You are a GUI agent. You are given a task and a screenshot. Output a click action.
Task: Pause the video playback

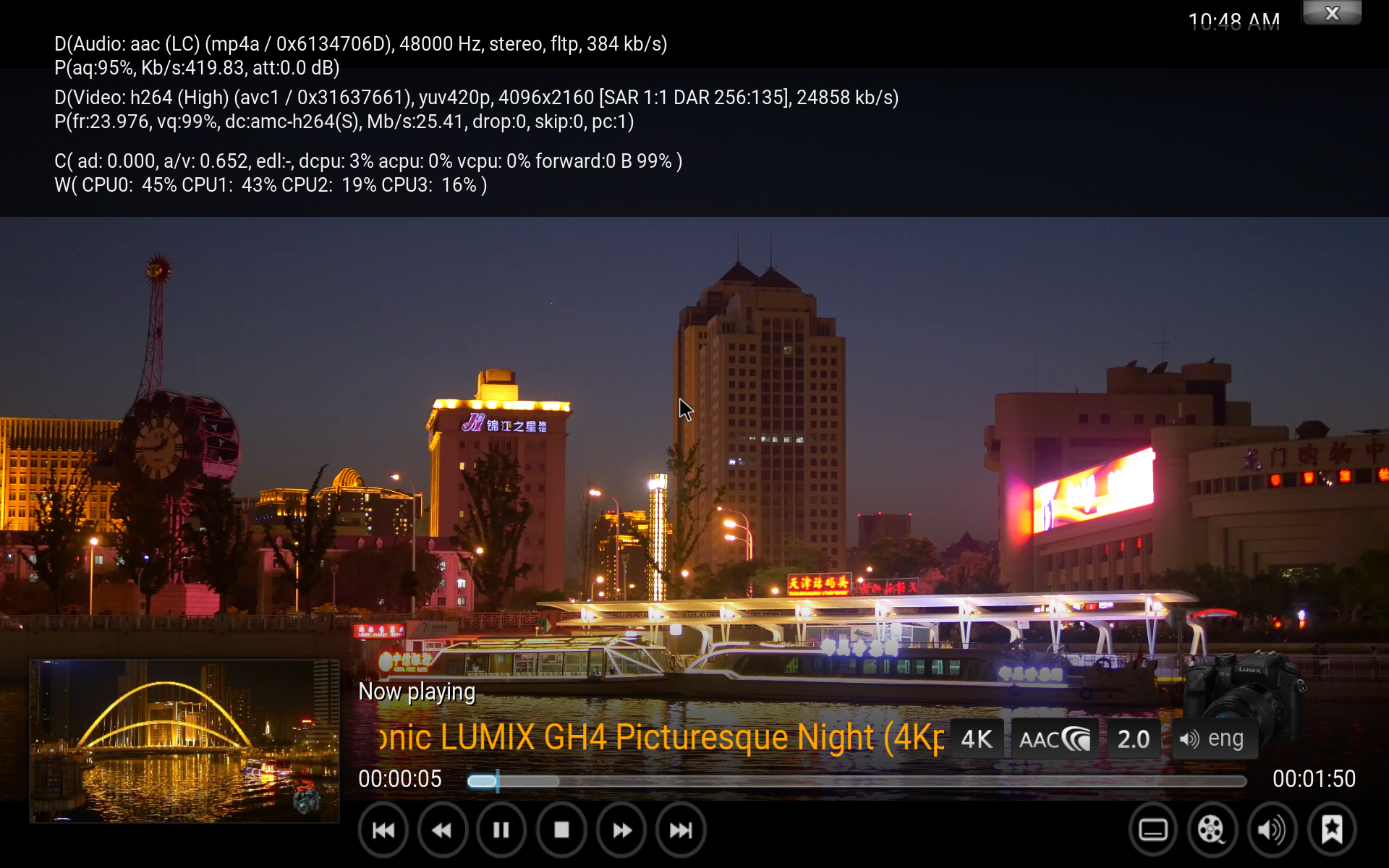pyautogui.click(x=501, y=830)
